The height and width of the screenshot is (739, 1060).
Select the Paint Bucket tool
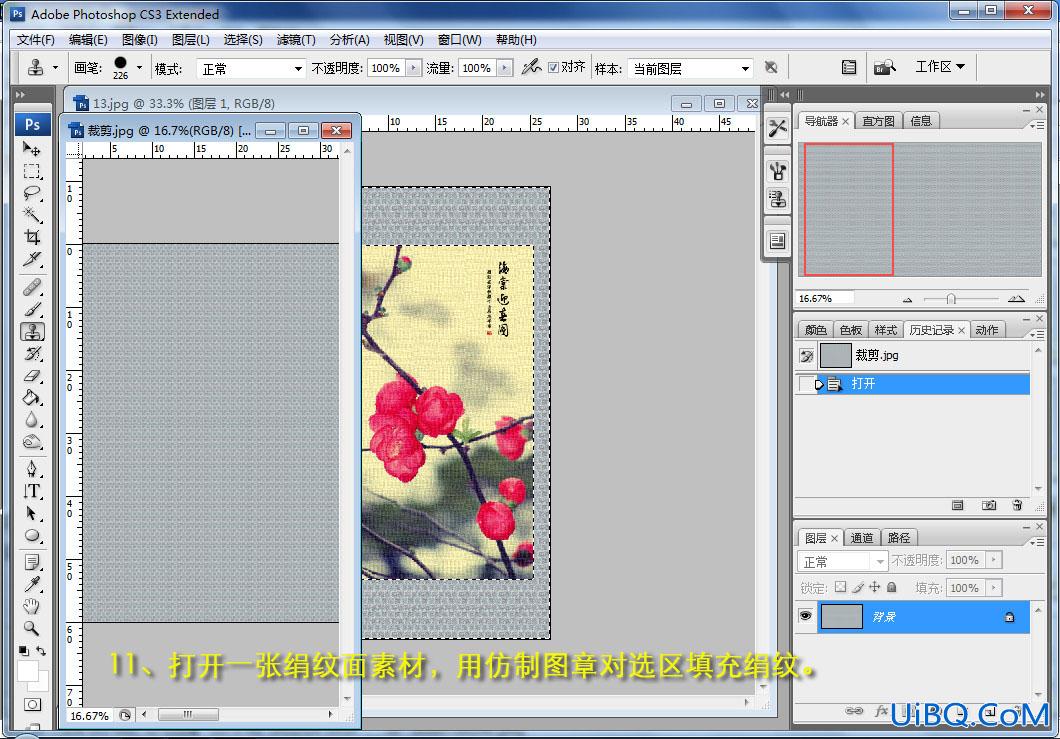[x=32, y=398]
